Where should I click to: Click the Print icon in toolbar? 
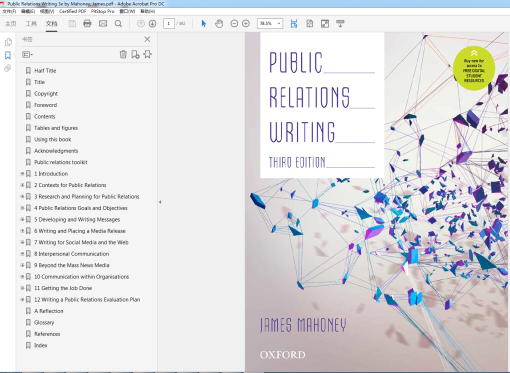coord(87,24)
